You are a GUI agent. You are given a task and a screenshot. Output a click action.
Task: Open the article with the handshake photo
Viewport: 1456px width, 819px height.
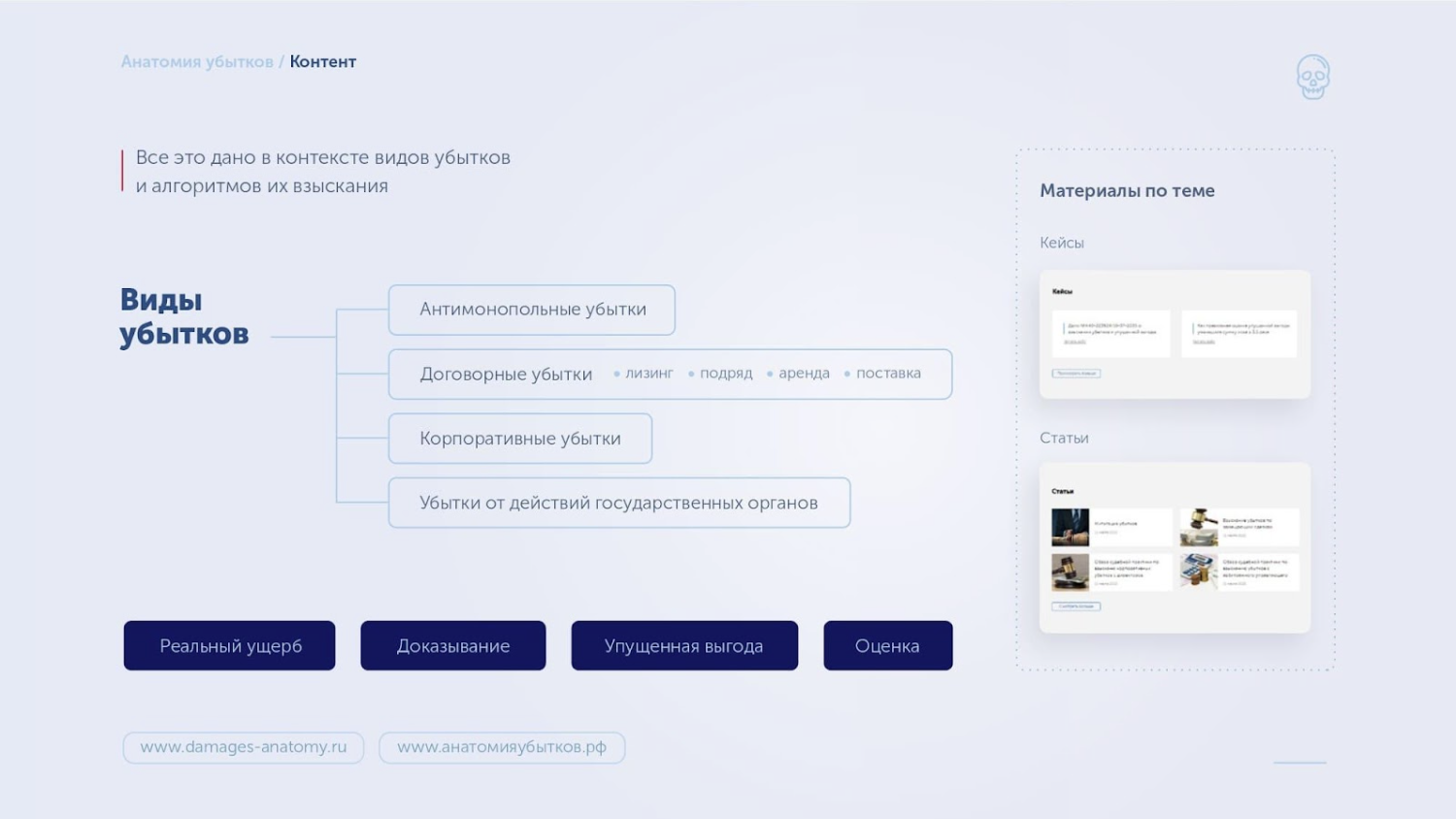click(x=1112, y=528)
